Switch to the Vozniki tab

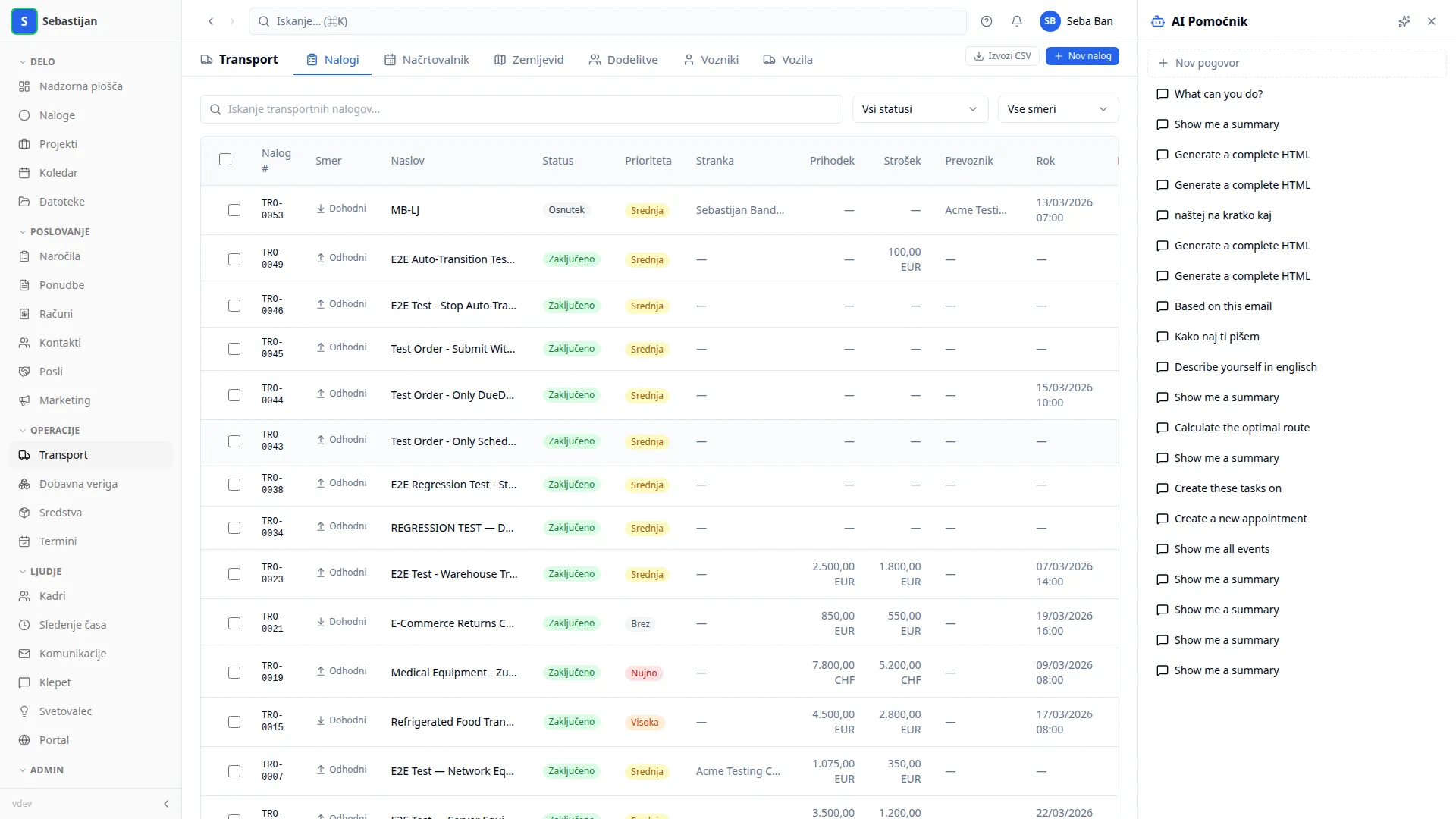(x=711, y=59)
